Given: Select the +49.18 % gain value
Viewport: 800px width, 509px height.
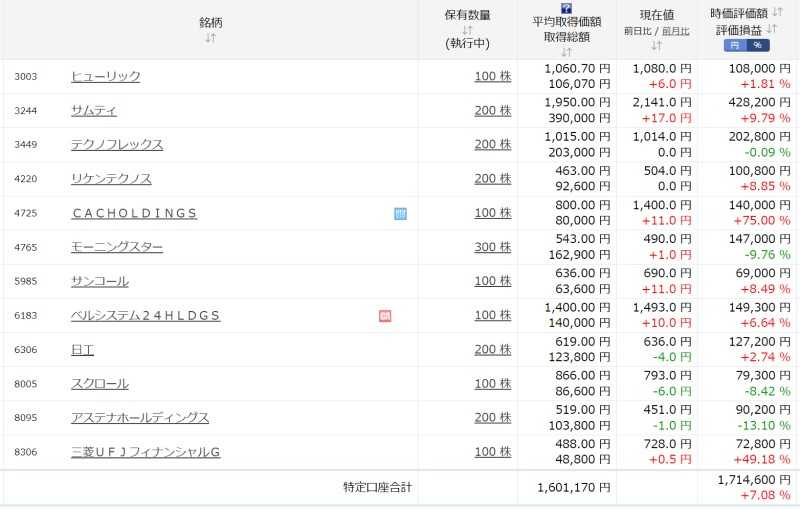Looking at the screenshot, I should point(762,460).
